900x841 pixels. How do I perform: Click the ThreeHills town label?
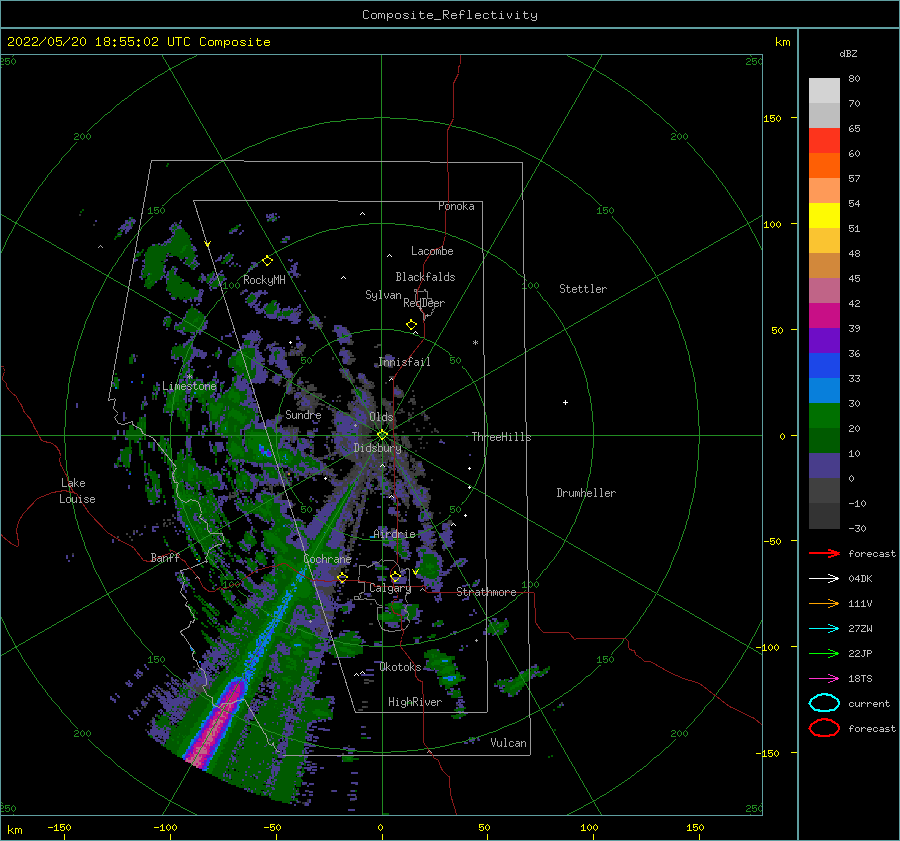coord(501,437)
